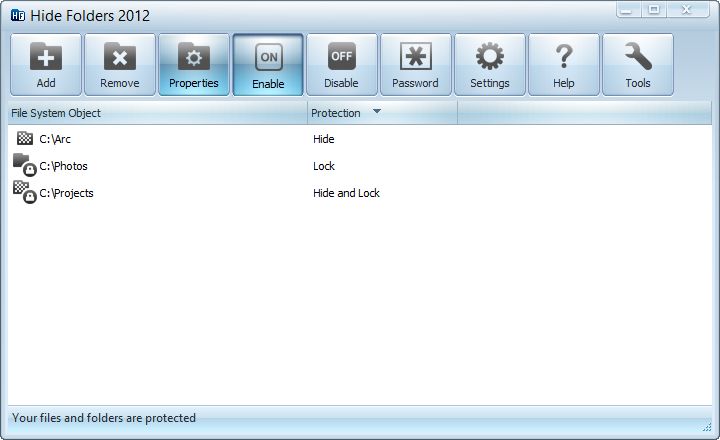This screenshot has width=720, height=440.
Task: Click the 'Hide' protection value for C:\Arc
Action: [324, 139]
